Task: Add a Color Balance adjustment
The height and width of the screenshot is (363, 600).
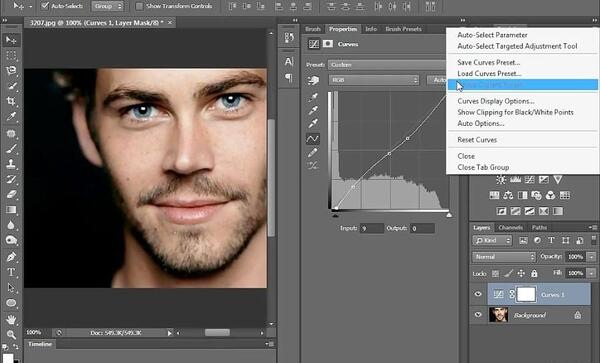Action: tap(508, 195)
